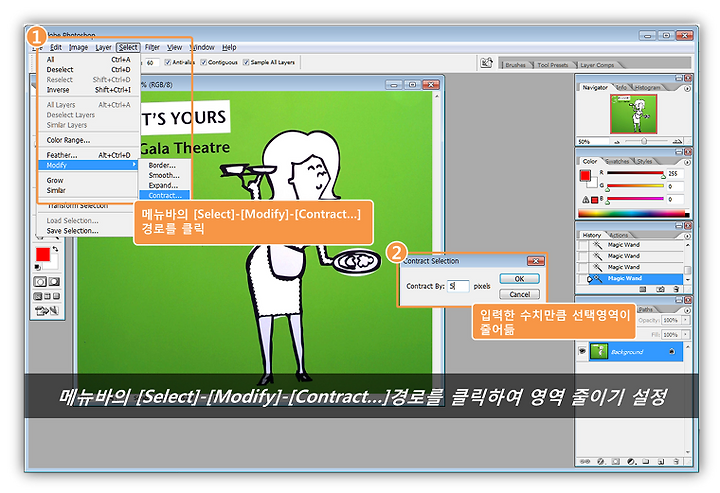Choose Feather... from the Select menu
Viewport: 720px width, 493px height.
[x=88, y=155]
